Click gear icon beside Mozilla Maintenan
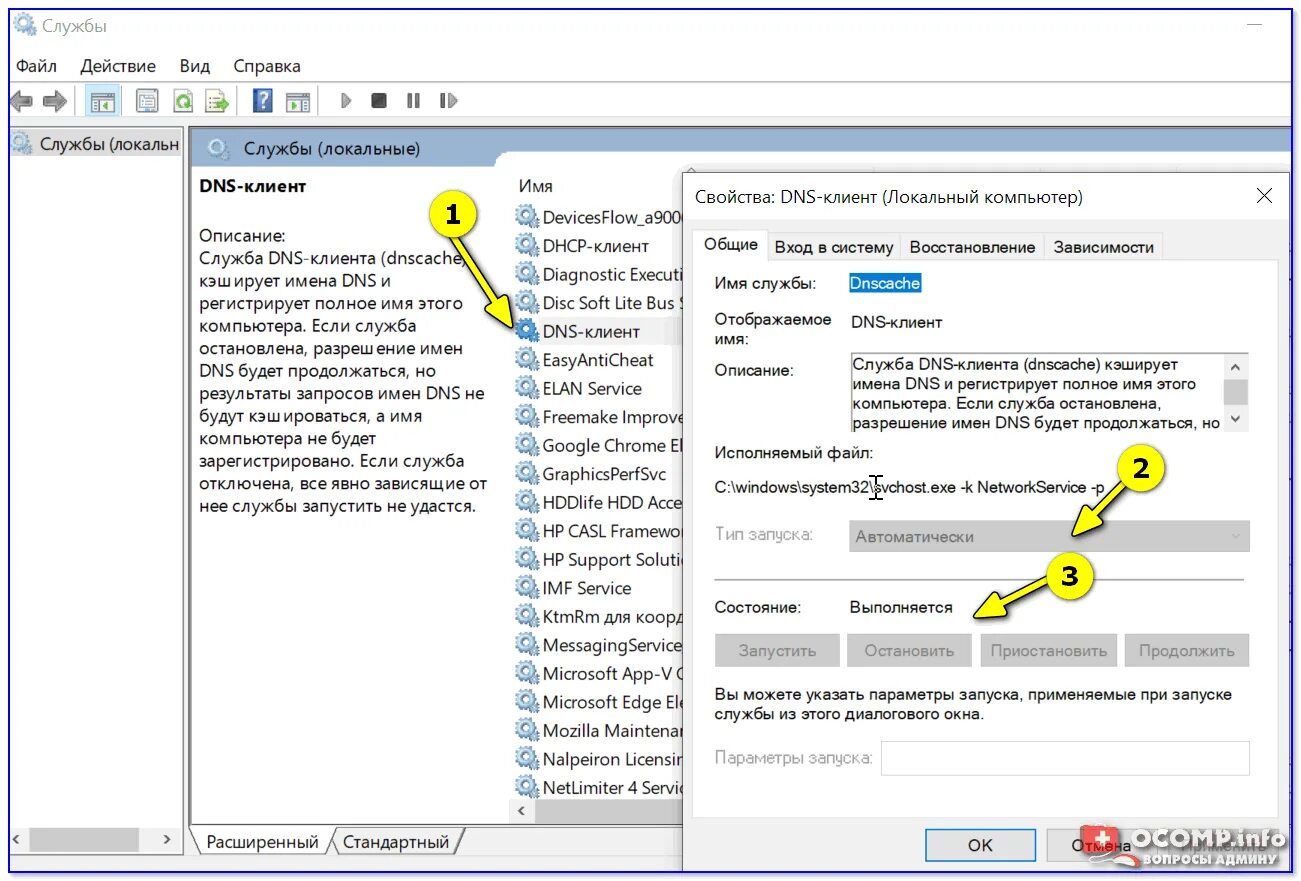 coord(526,730)
